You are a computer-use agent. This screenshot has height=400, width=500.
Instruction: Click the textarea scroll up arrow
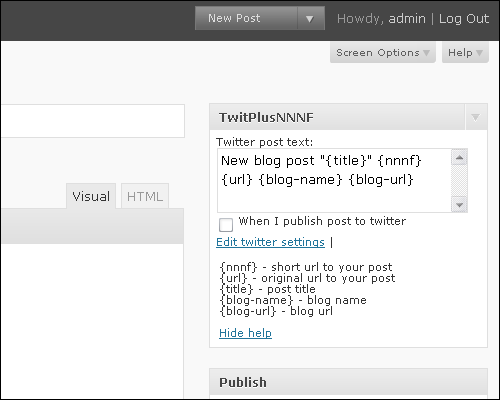click(x=459, y=158)
